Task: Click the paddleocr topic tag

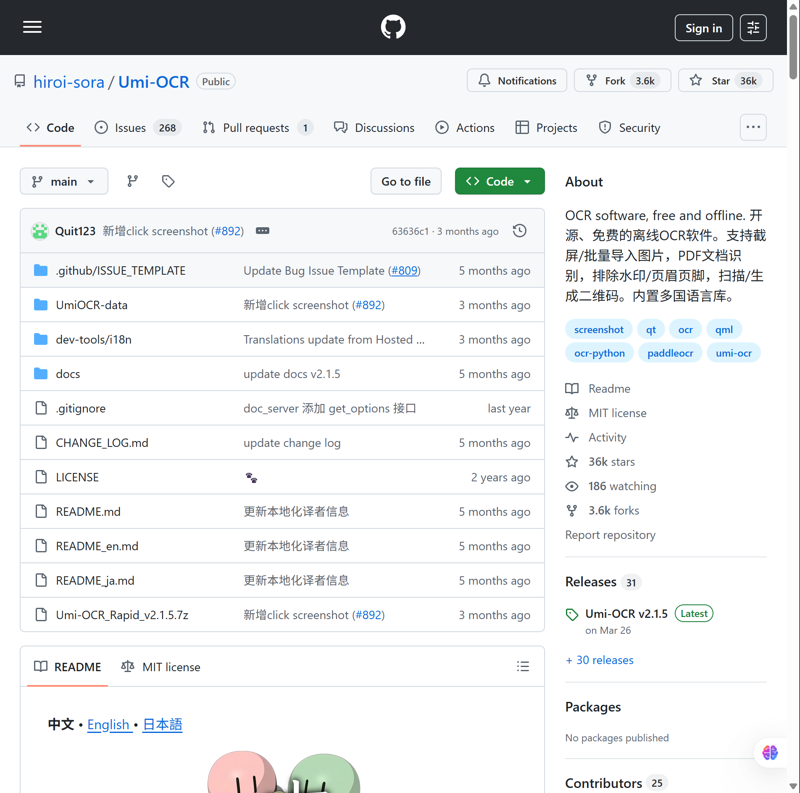Action: click(x=670, y=353)
